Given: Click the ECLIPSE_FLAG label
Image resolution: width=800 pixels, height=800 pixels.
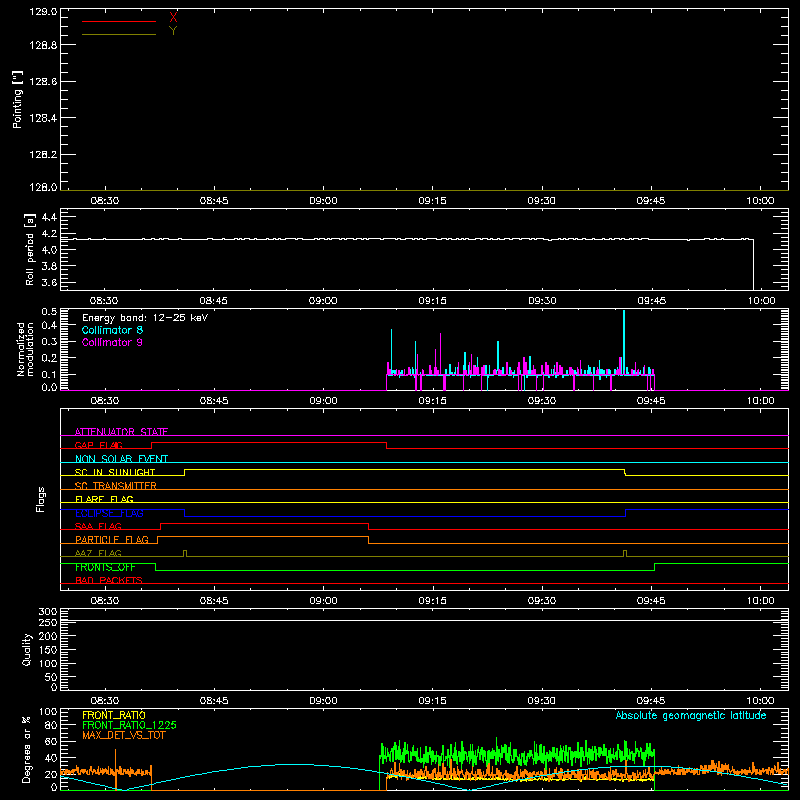Looking at the screenshot, I should (109, 513).
